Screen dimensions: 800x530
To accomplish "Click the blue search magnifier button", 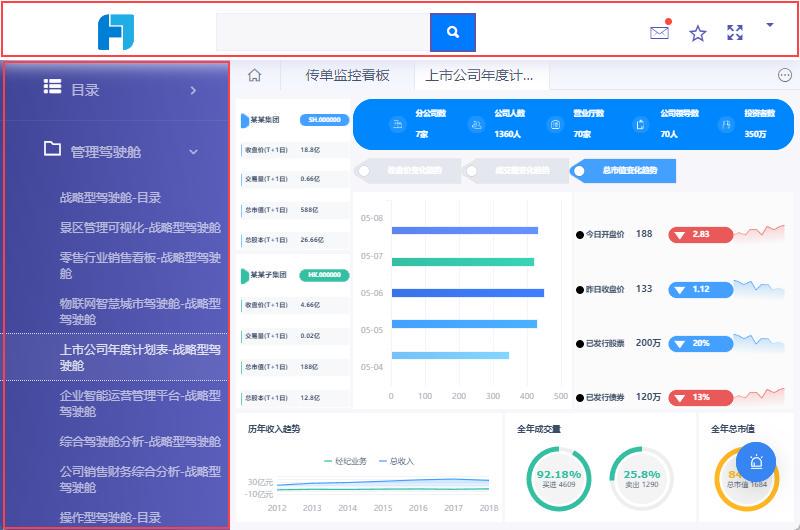I will (453, 32).
